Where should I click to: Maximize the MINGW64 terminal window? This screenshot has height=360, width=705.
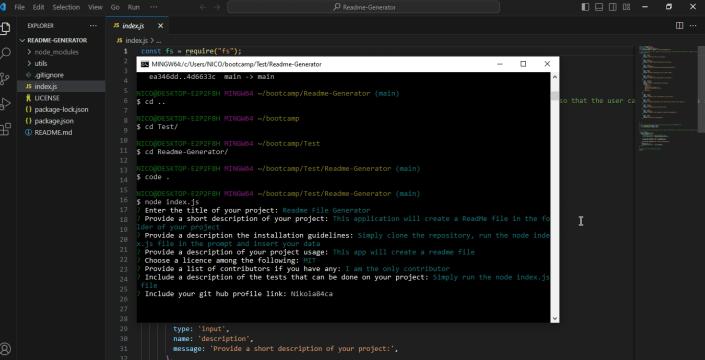(523, 64)
